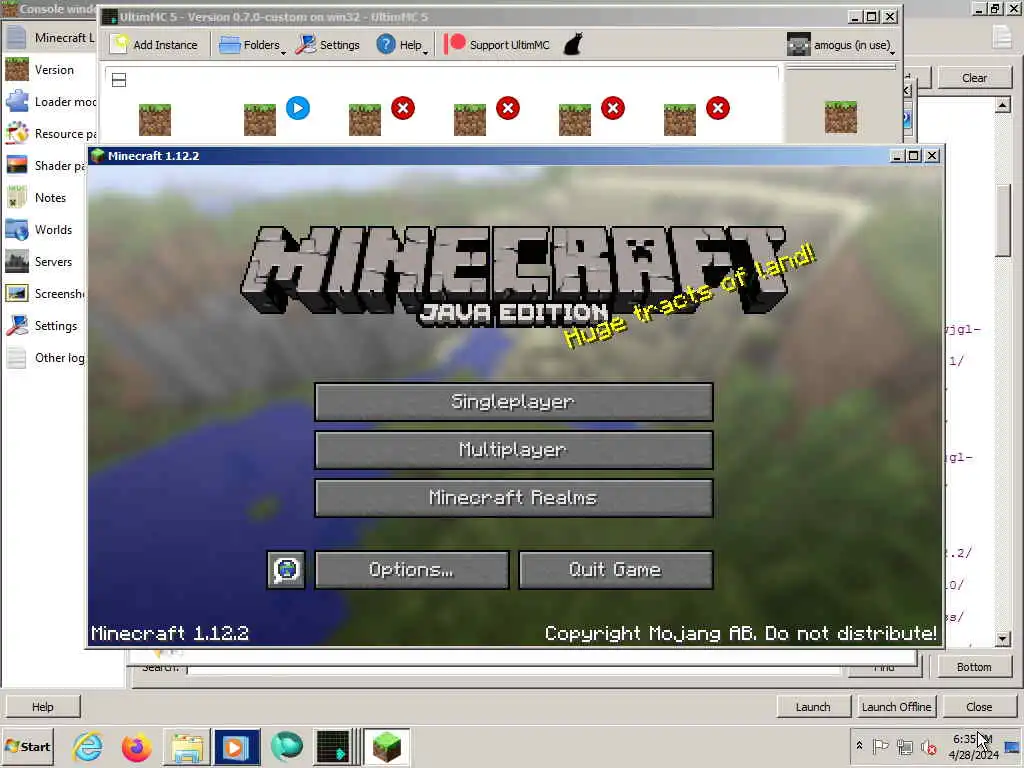Show hidden system tray icons
This screenshot has height=768, width=1024.
coord(859,746)
